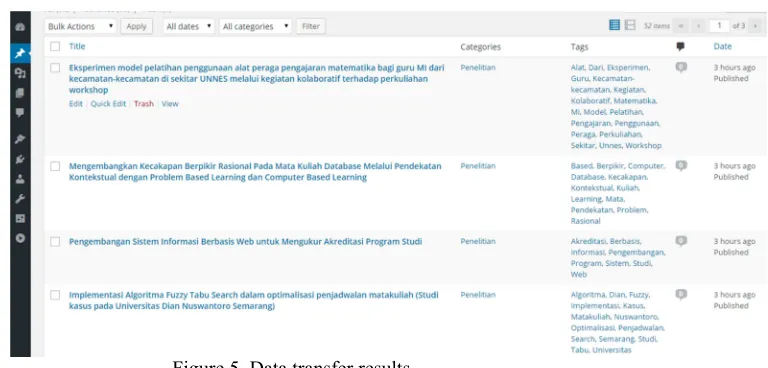Sort posts by Date column header

pyautogui.click(x=722, y=47)
